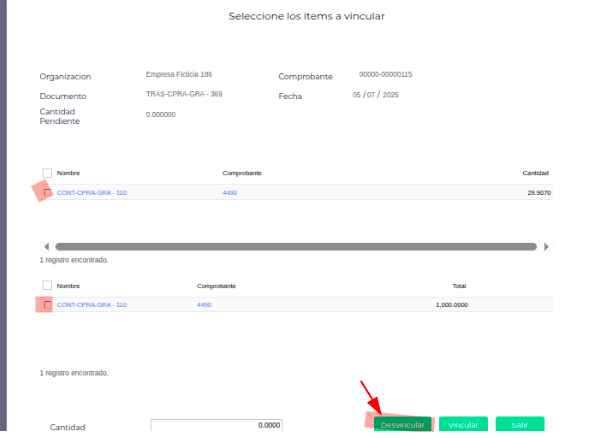Sort upper table by Cantidad column
Viewport: 614px width, 438px height.
pyautogui.click(x=536, y=173)
